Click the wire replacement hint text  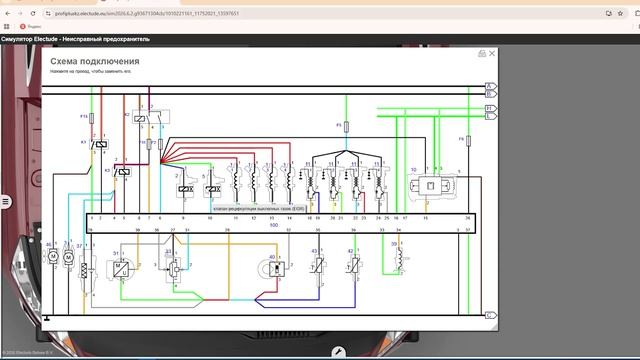(91, 71)
